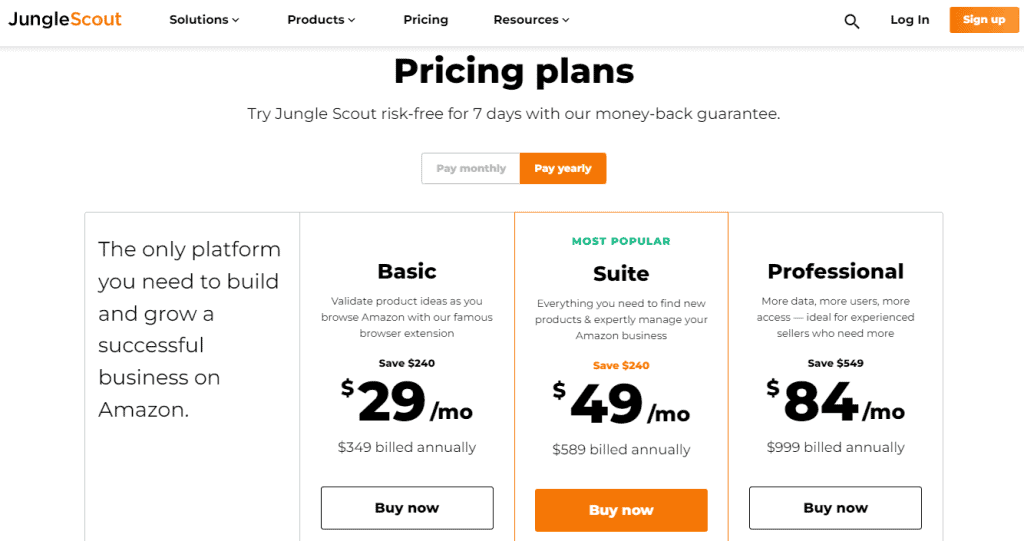
Task: Select the Pay yearly billing option
Action: [563, 168]
